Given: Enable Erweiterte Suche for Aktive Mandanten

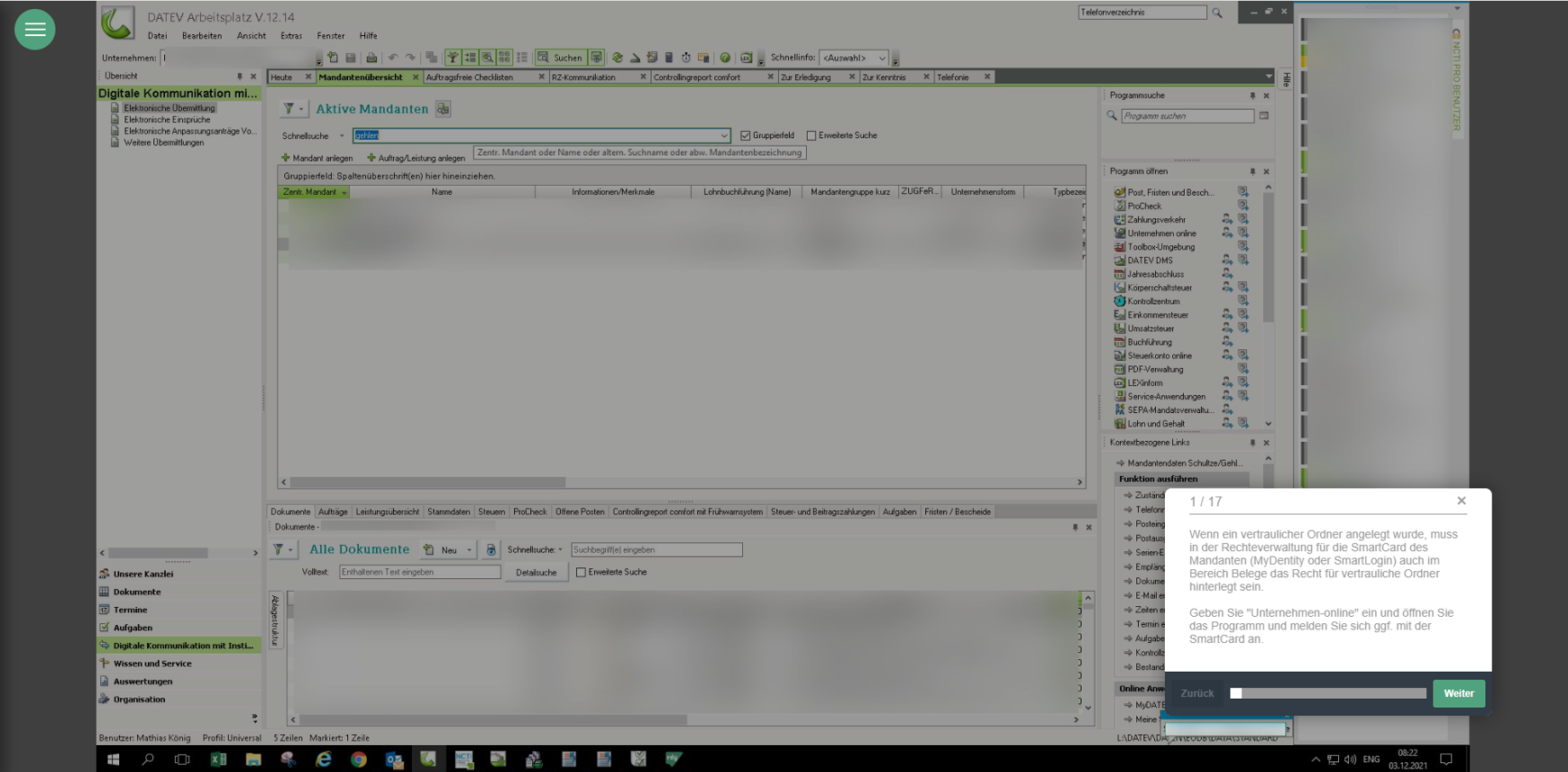Looking at the screenshot, I should 812,136.
